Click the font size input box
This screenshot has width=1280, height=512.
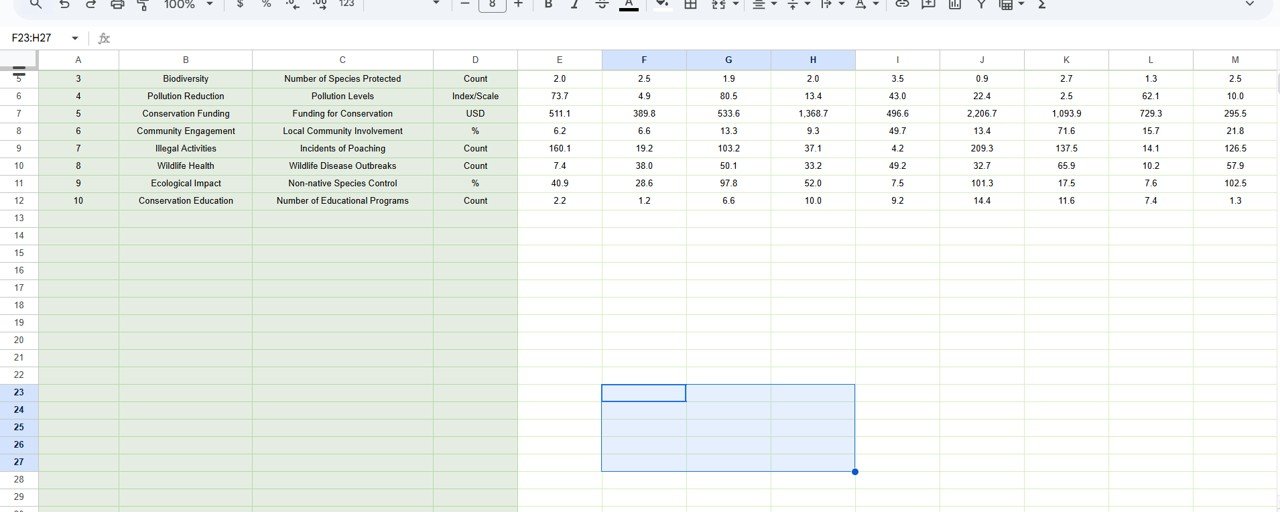point(492,4)
